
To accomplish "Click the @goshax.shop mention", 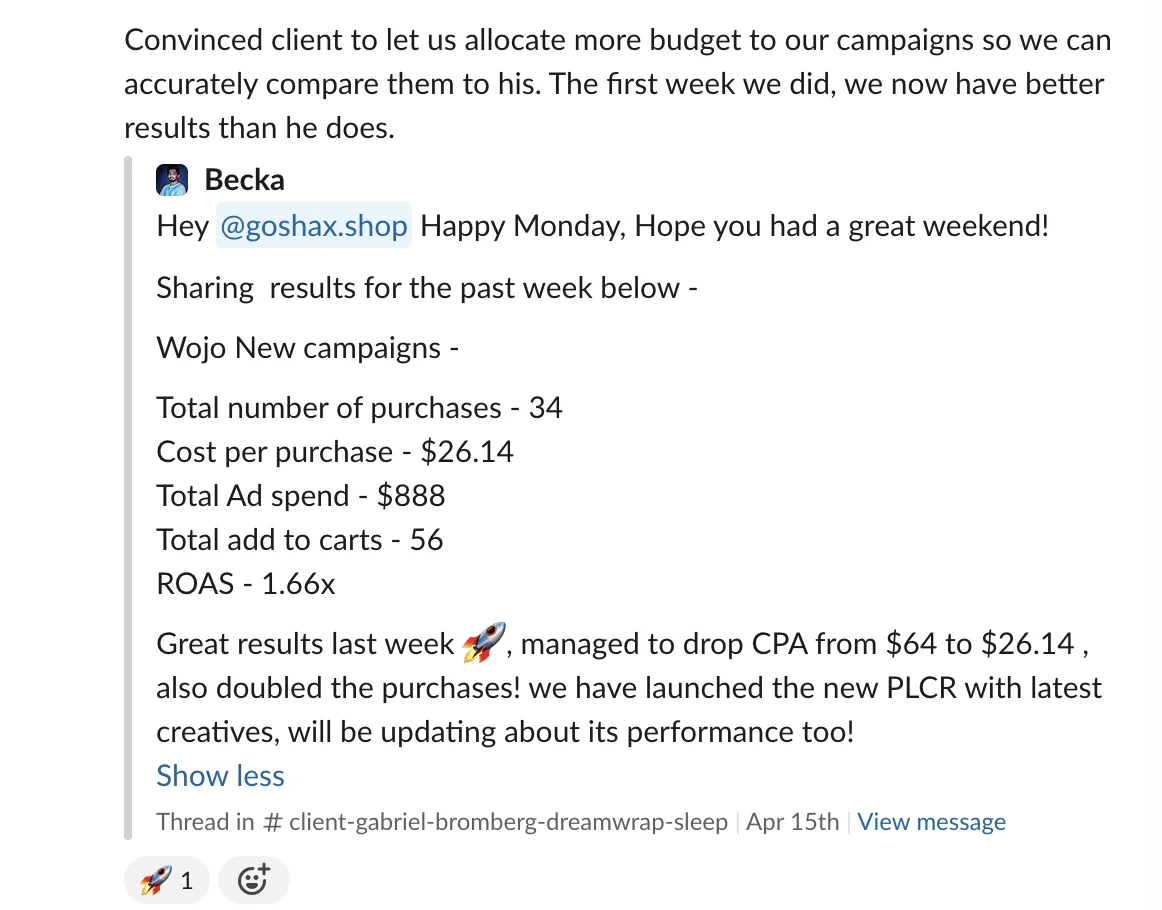I will [313, 225].
